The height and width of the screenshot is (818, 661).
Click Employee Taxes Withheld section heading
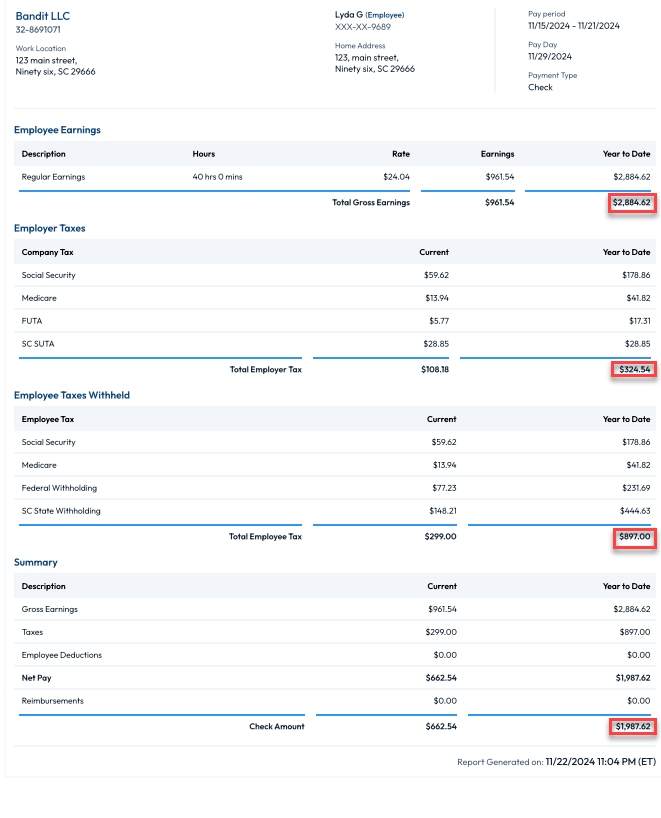click(72, 395)
